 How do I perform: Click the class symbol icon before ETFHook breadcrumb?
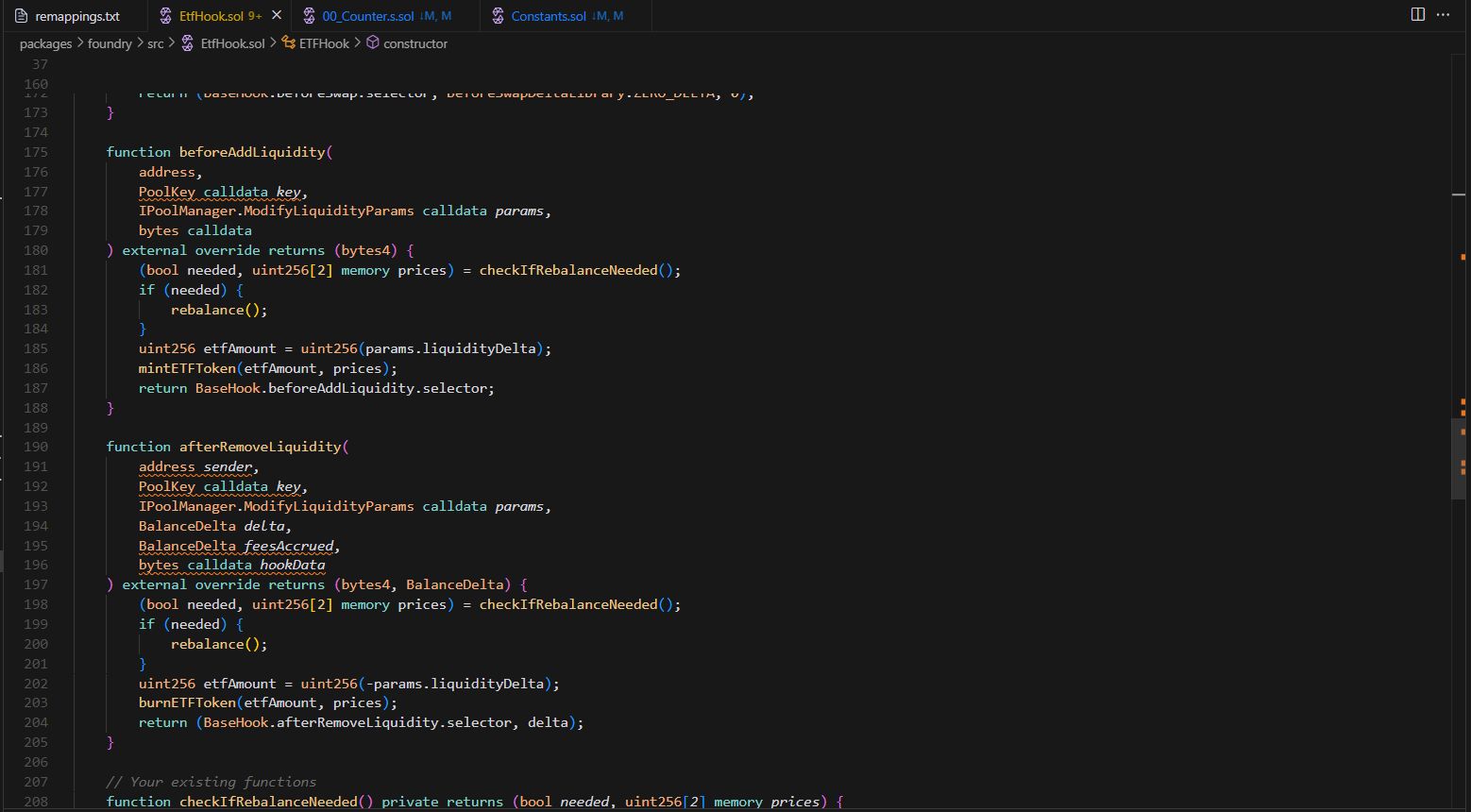pos(287,43)
